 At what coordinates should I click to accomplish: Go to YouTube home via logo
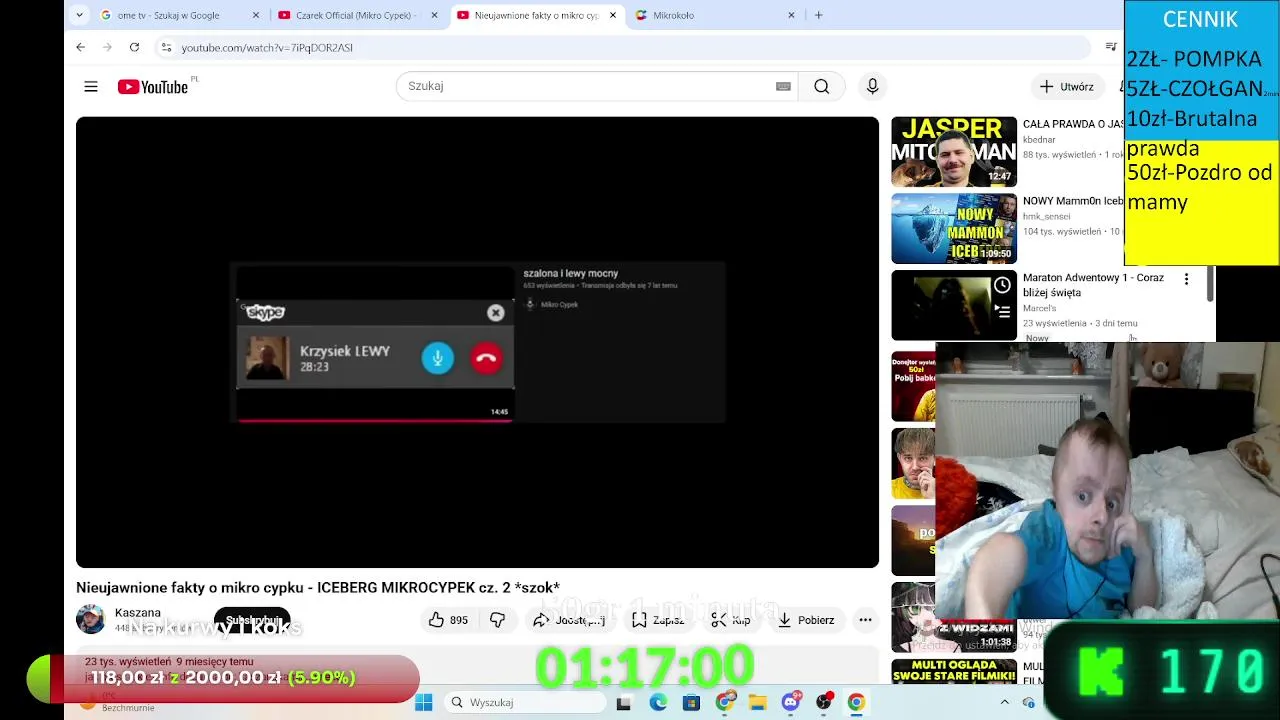153,87
